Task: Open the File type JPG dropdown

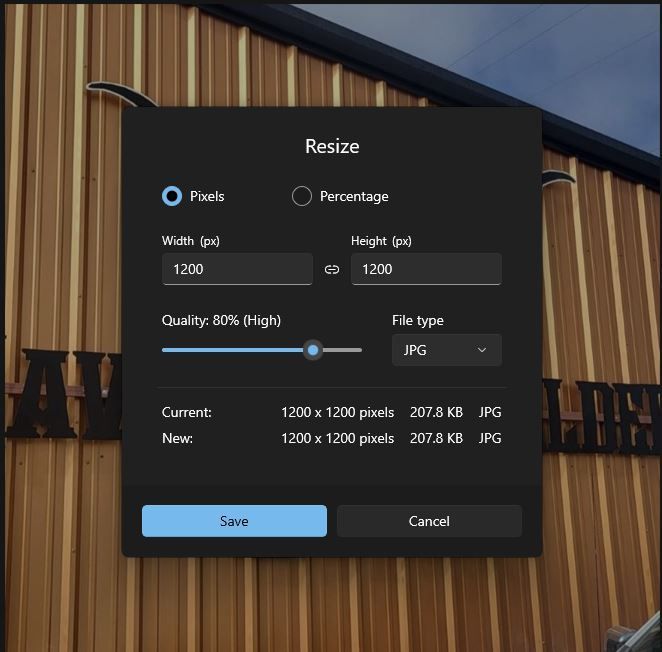Action: tap(446, 350)
